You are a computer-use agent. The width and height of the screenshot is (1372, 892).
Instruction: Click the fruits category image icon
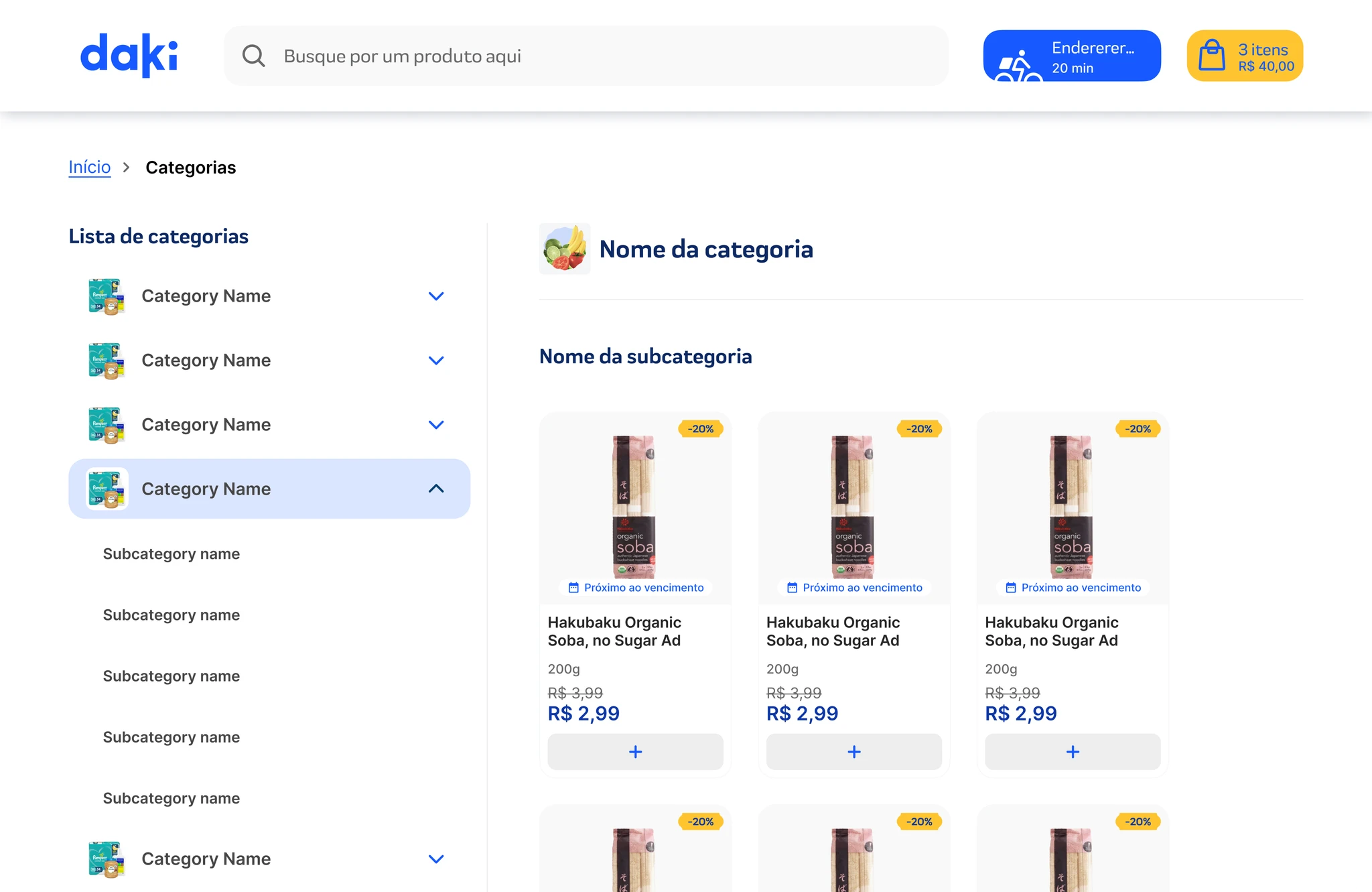point(565,249)
